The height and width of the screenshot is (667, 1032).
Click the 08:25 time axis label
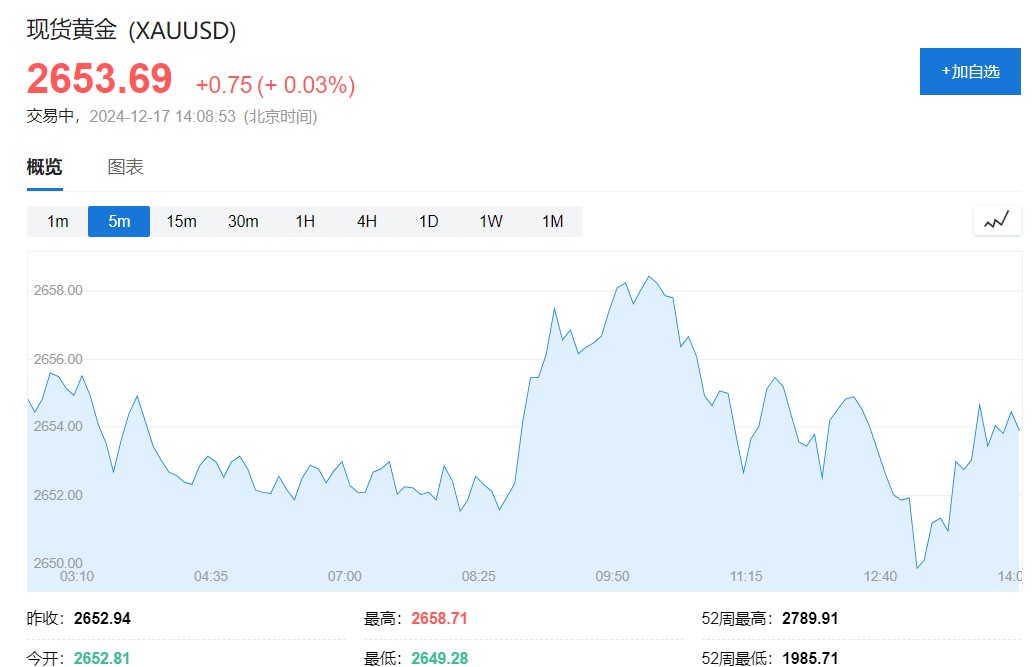(478, 576)
